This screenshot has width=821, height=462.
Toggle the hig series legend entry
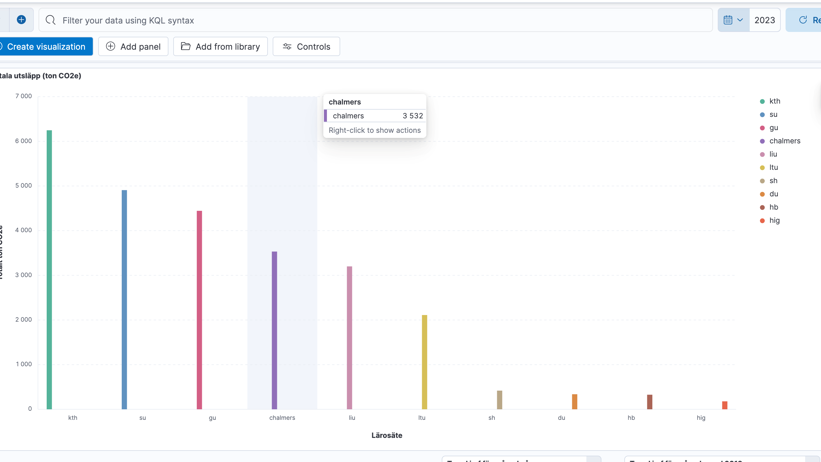(x=774, y=221)
